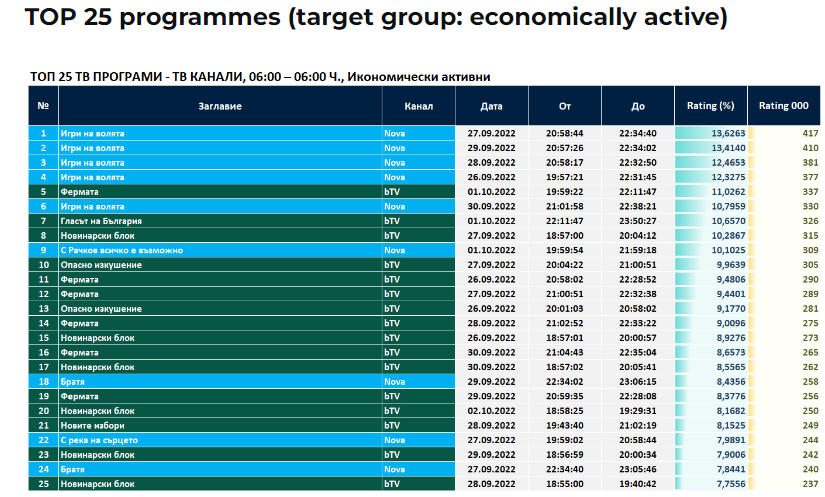Click the 'С река на сърцето' programme title
This screenshot has height=497, width=825.
coord(99,440)
